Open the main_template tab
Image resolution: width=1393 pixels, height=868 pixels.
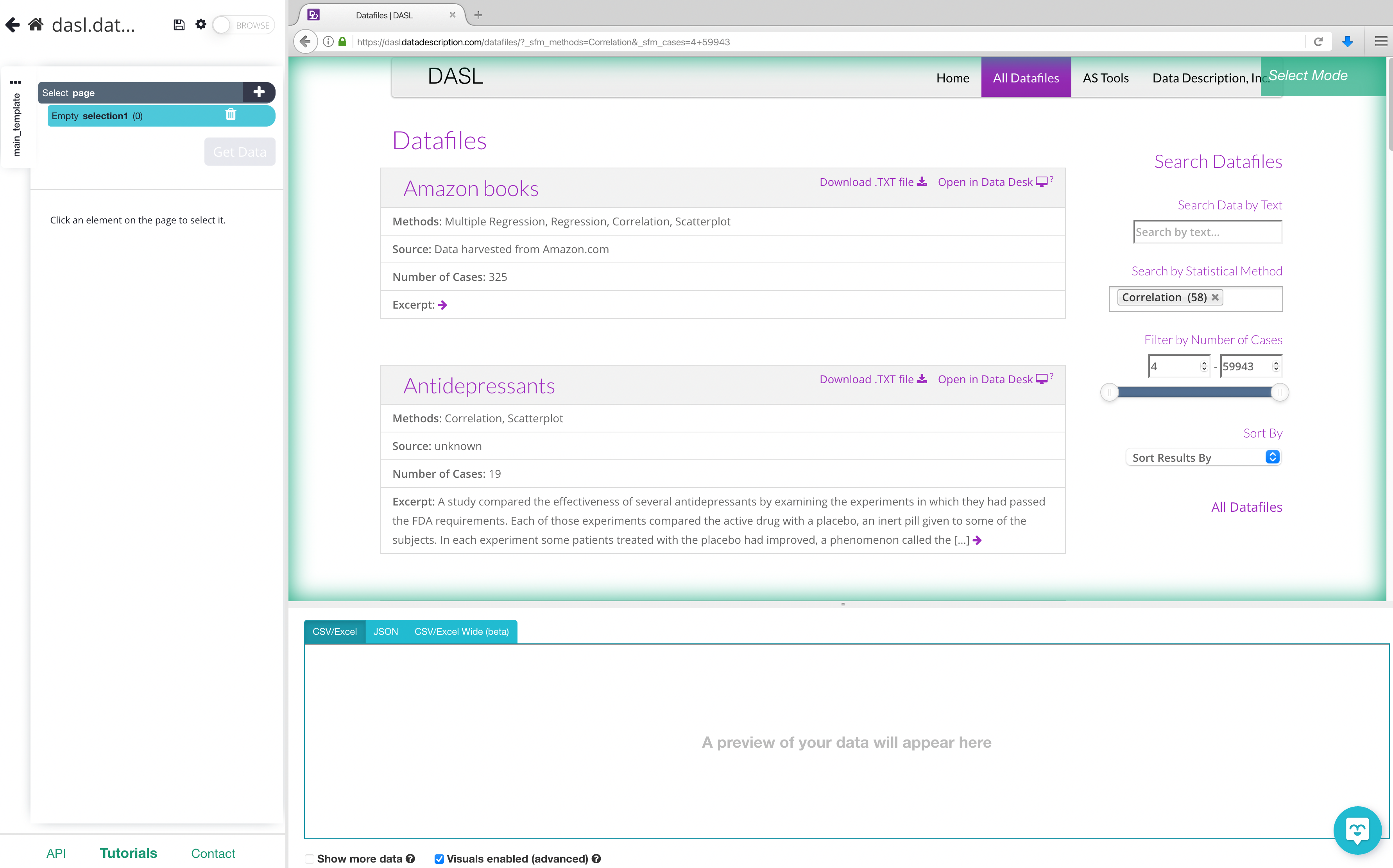pyautogui.click(x=16, y=125)
